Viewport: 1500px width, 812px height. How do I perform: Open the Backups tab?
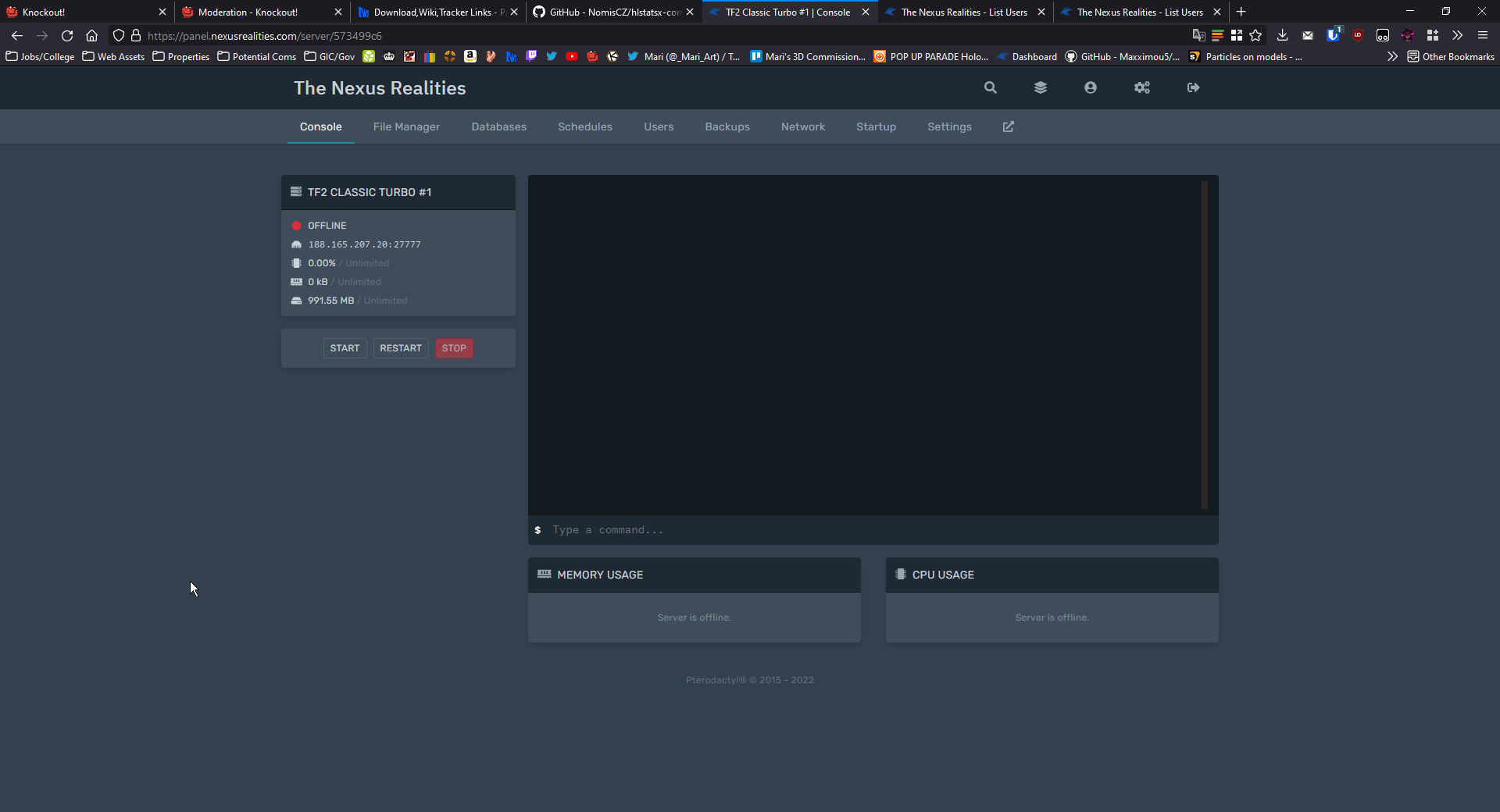pyautogui.click(x=727, y=126)
